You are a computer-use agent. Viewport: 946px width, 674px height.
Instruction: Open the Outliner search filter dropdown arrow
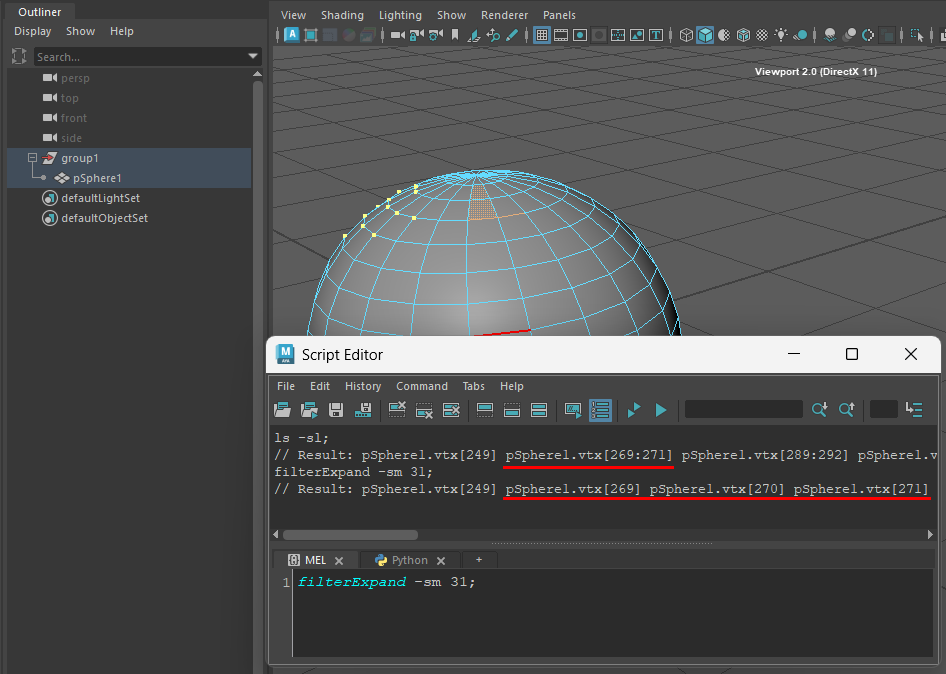click(253, 57)
